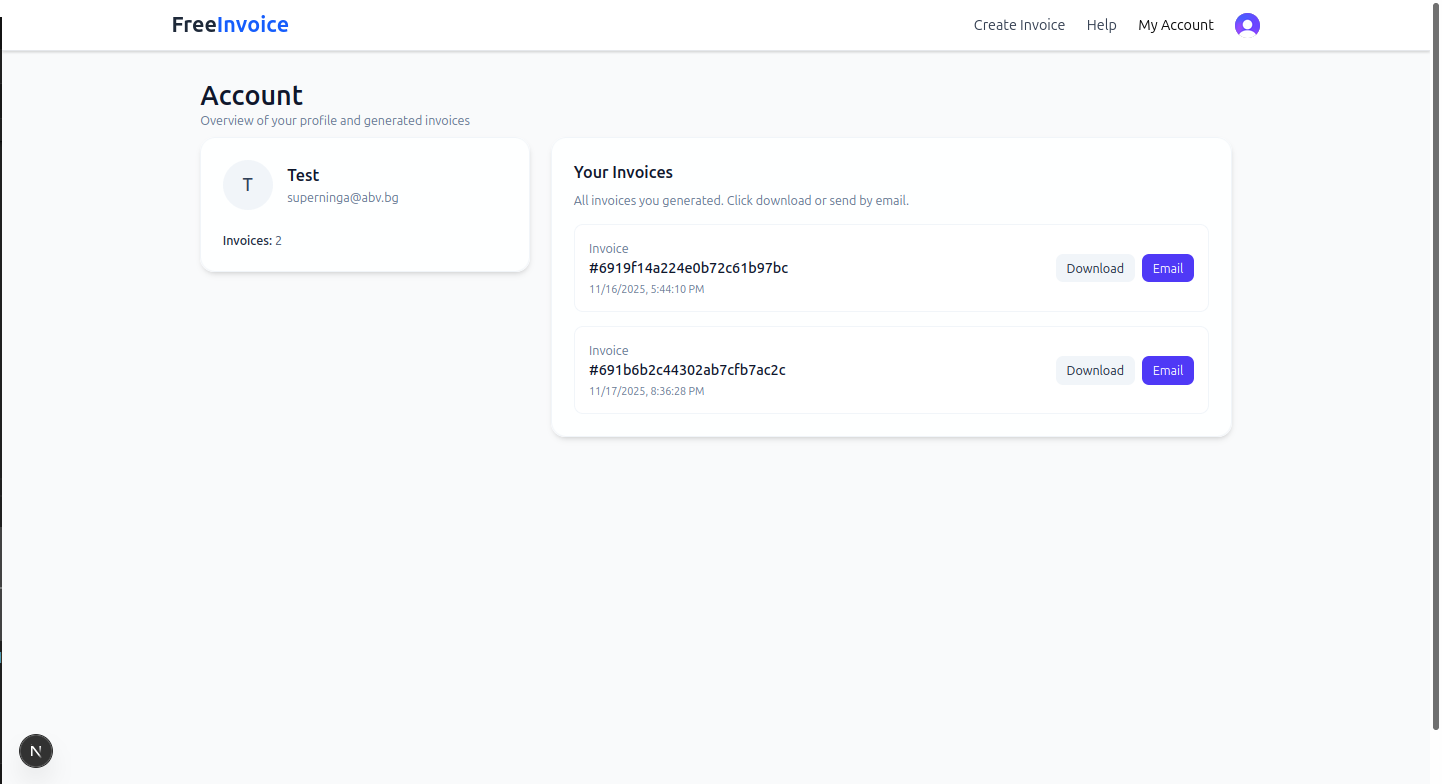Open the dark circle icon at bottom left

36,751
